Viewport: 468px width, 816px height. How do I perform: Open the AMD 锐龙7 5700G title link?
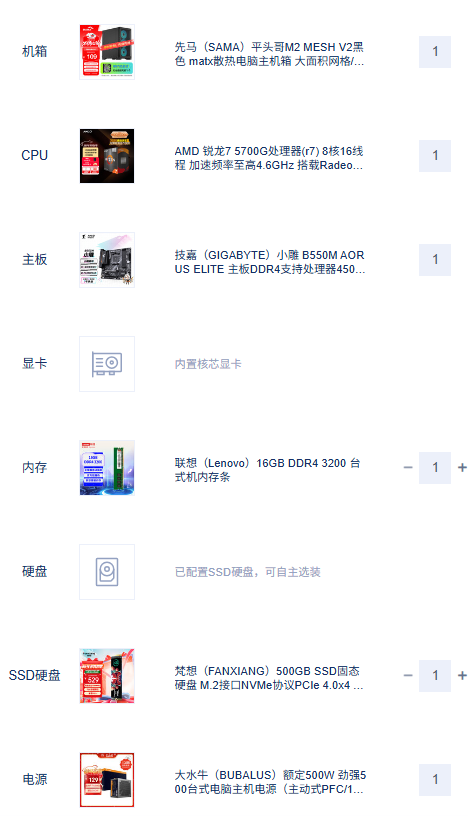coord(269,158)
